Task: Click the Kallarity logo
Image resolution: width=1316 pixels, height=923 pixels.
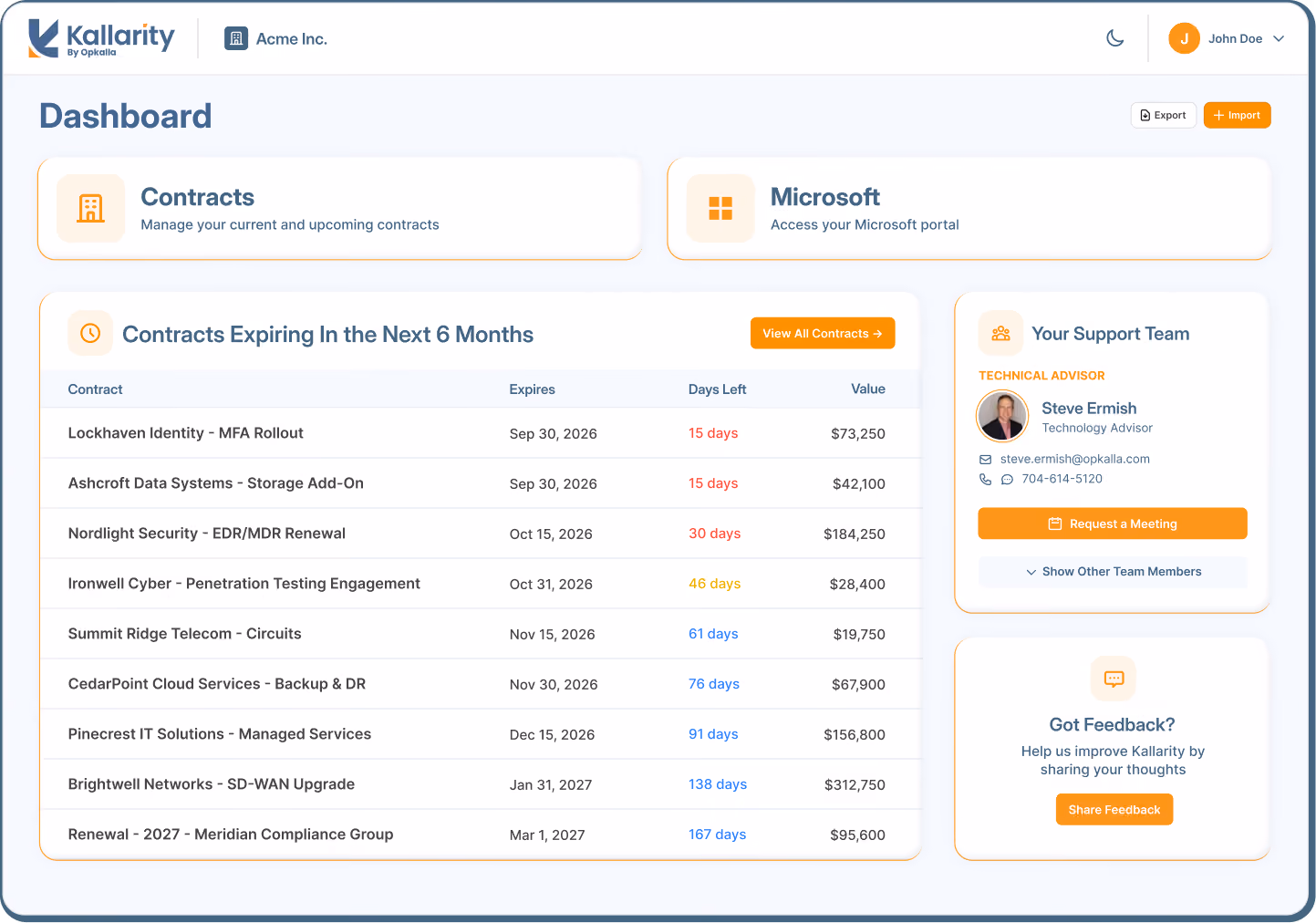Action: (x=101, y=38)
